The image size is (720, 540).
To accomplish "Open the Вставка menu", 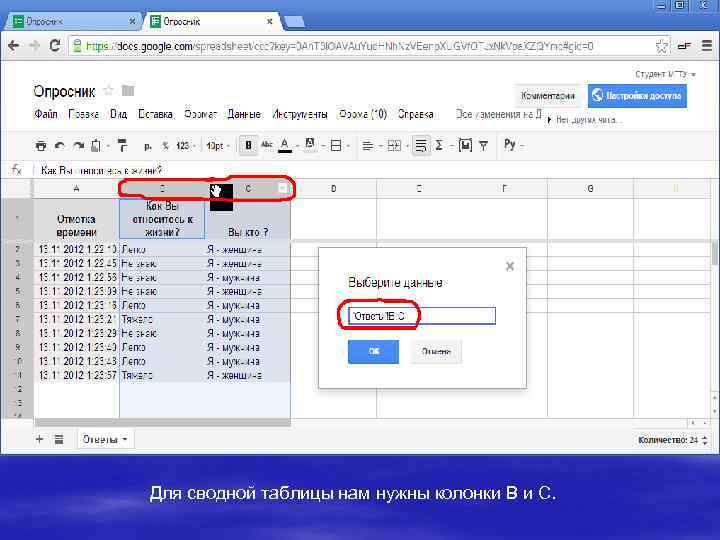I will coord(155,114).
